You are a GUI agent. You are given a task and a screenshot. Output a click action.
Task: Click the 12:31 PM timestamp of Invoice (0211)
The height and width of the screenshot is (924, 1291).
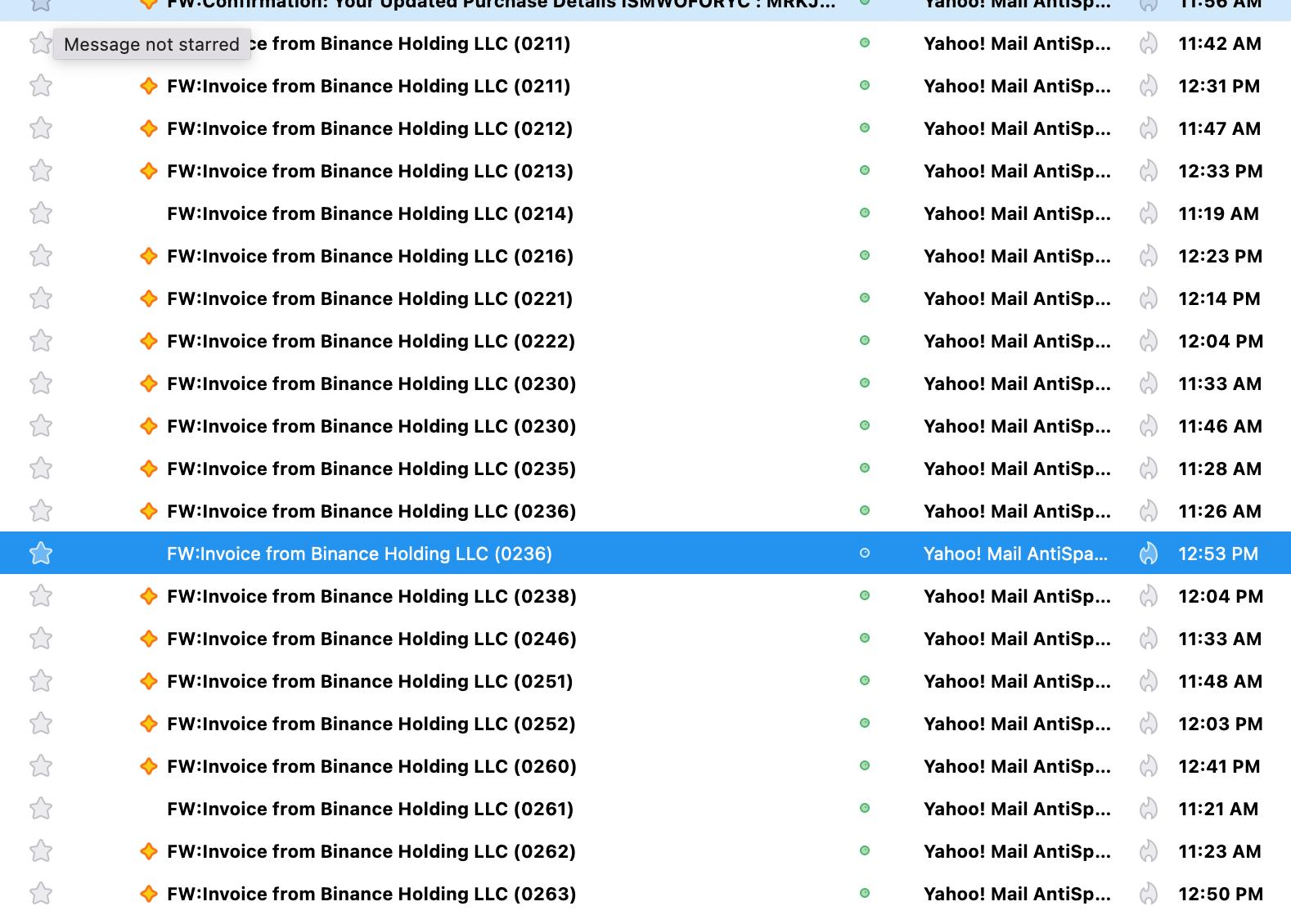(x=1218, y=86)
